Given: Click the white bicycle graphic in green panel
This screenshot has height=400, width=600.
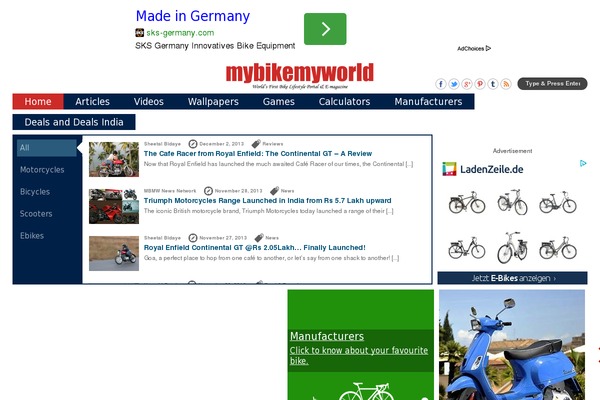Looking at the screenshot, I should [366, 391].
